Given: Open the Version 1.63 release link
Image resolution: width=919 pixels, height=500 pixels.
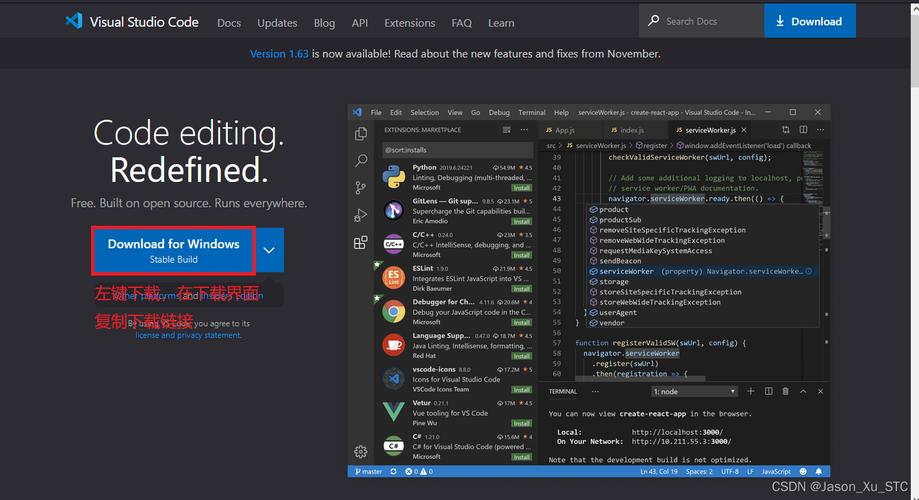Looking at the screenshot, I should coord(279,53).
